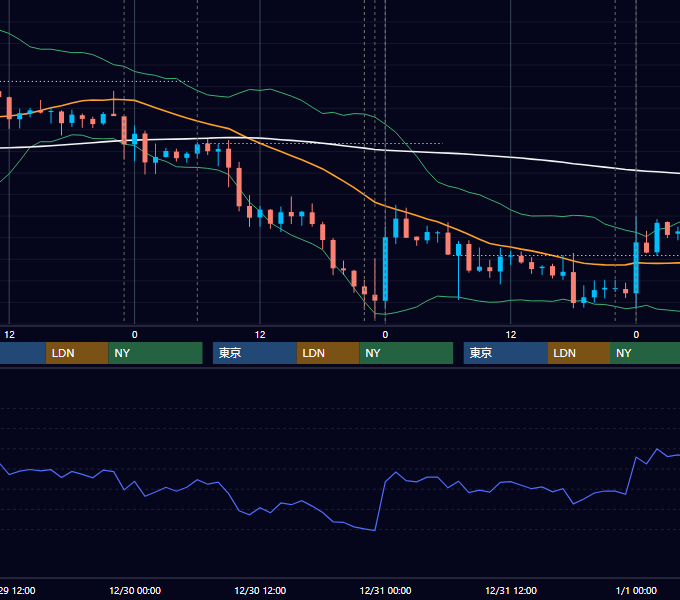Click hour label 12 above 12/31 12:00
680x600 pixels.
click(511, 335)
